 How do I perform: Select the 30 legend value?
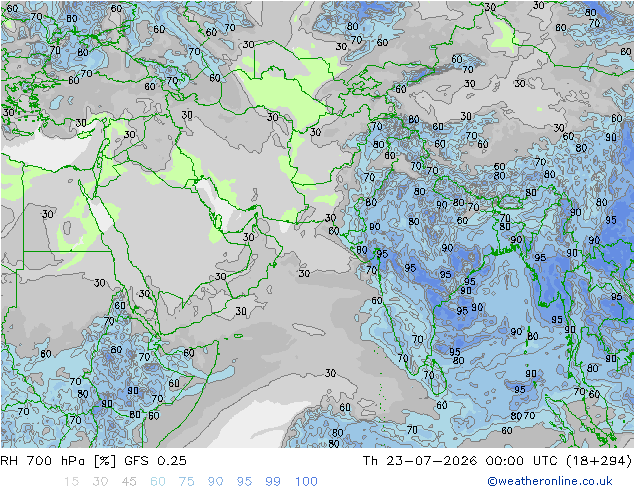point(100,482)
